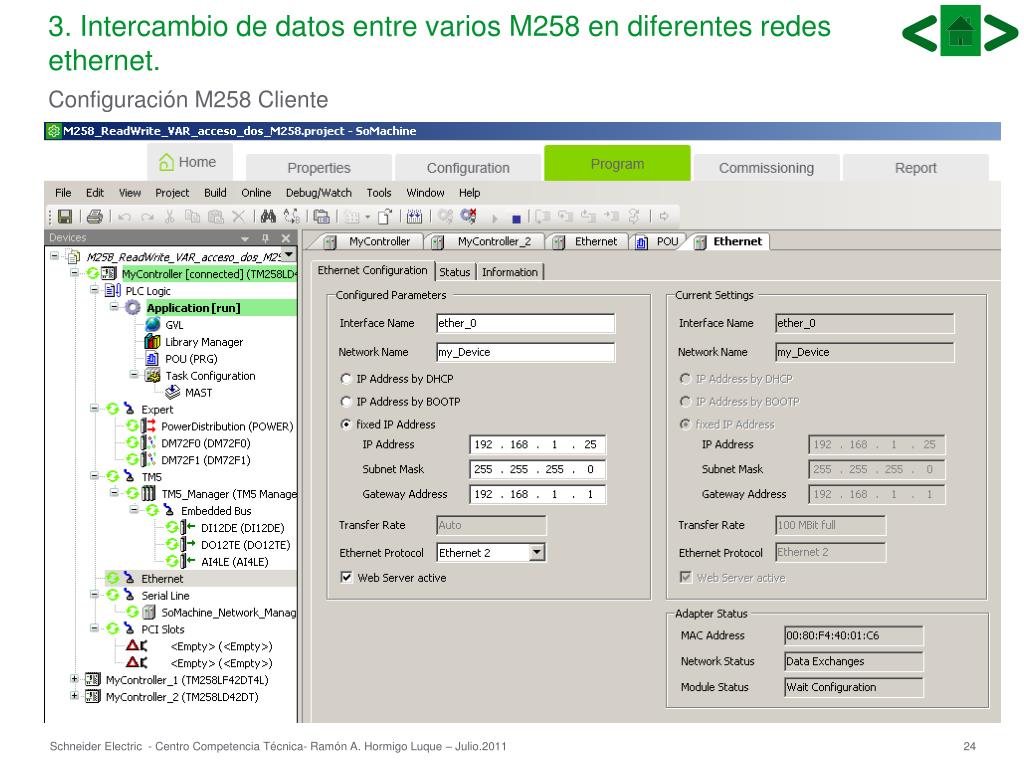Pin the Devices panel with pushpin icon
This screenshot has width=1024, height=768.
coord(265,238)
